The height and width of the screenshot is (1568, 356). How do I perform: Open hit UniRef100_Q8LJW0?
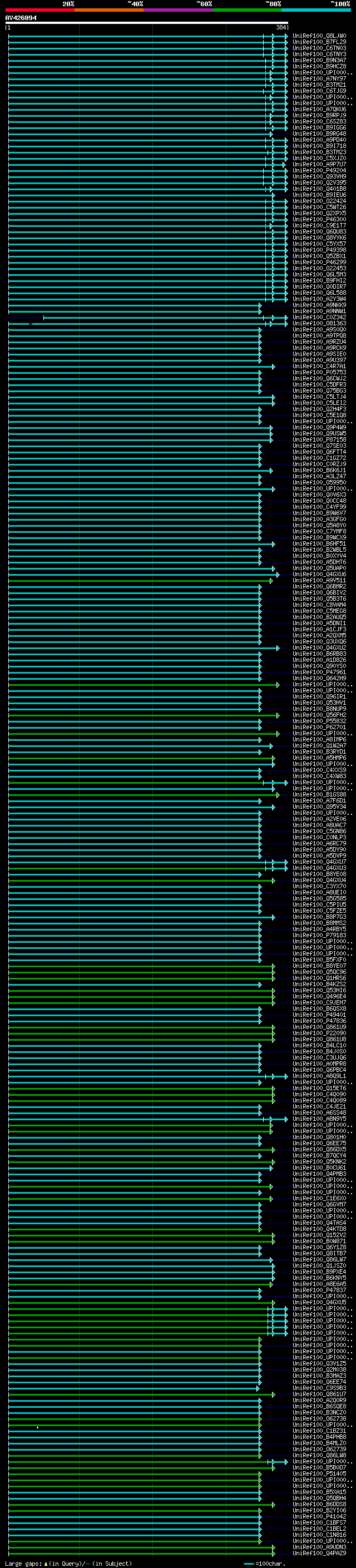click(319, 36)
